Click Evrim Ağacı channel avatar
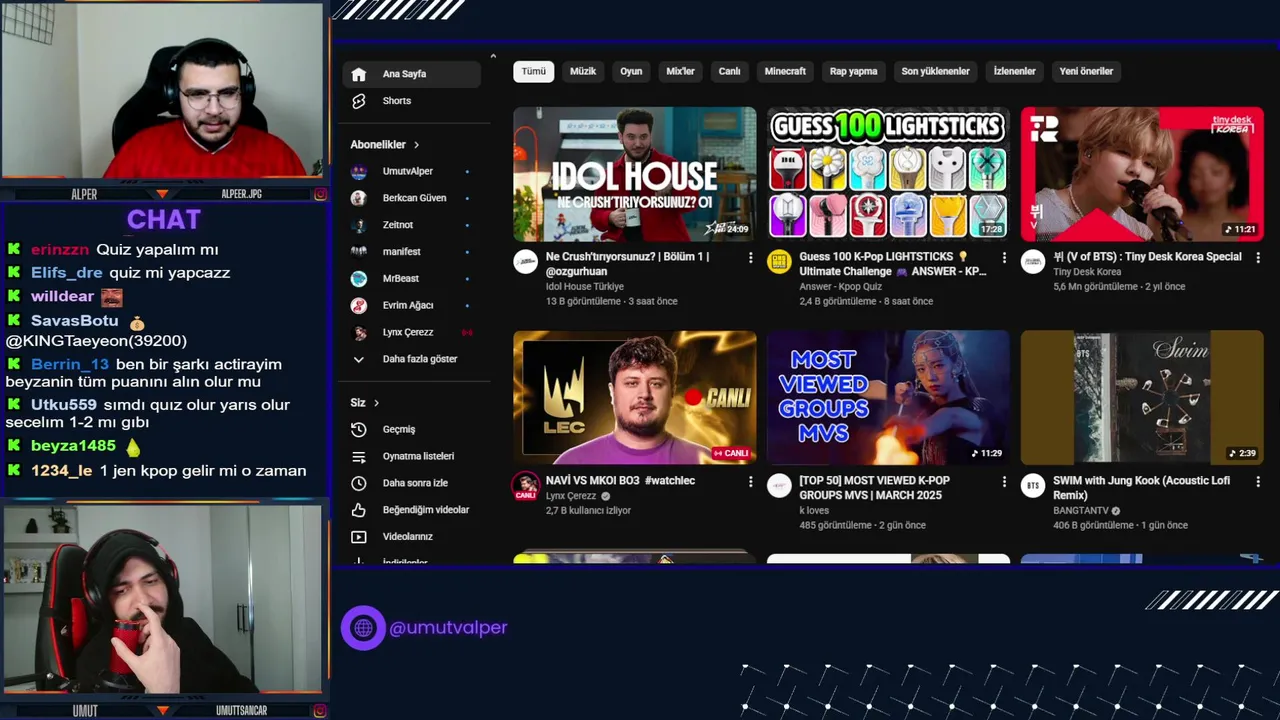 [359, 305]
